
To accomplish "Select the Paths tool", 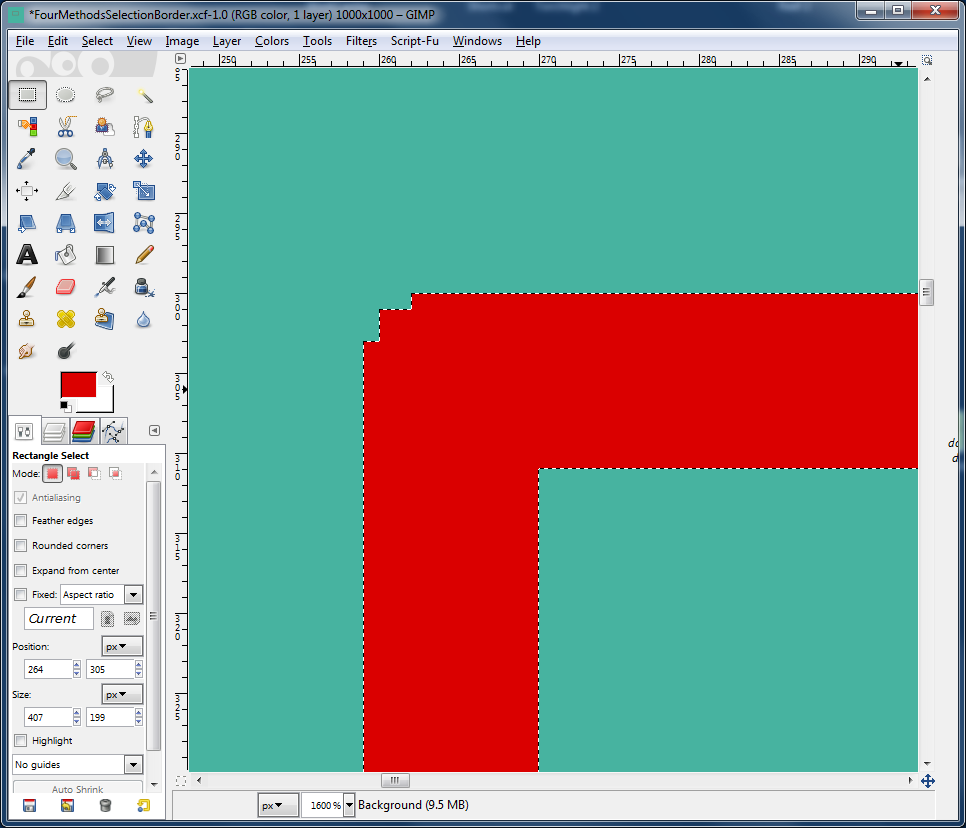I will [144, 127].
